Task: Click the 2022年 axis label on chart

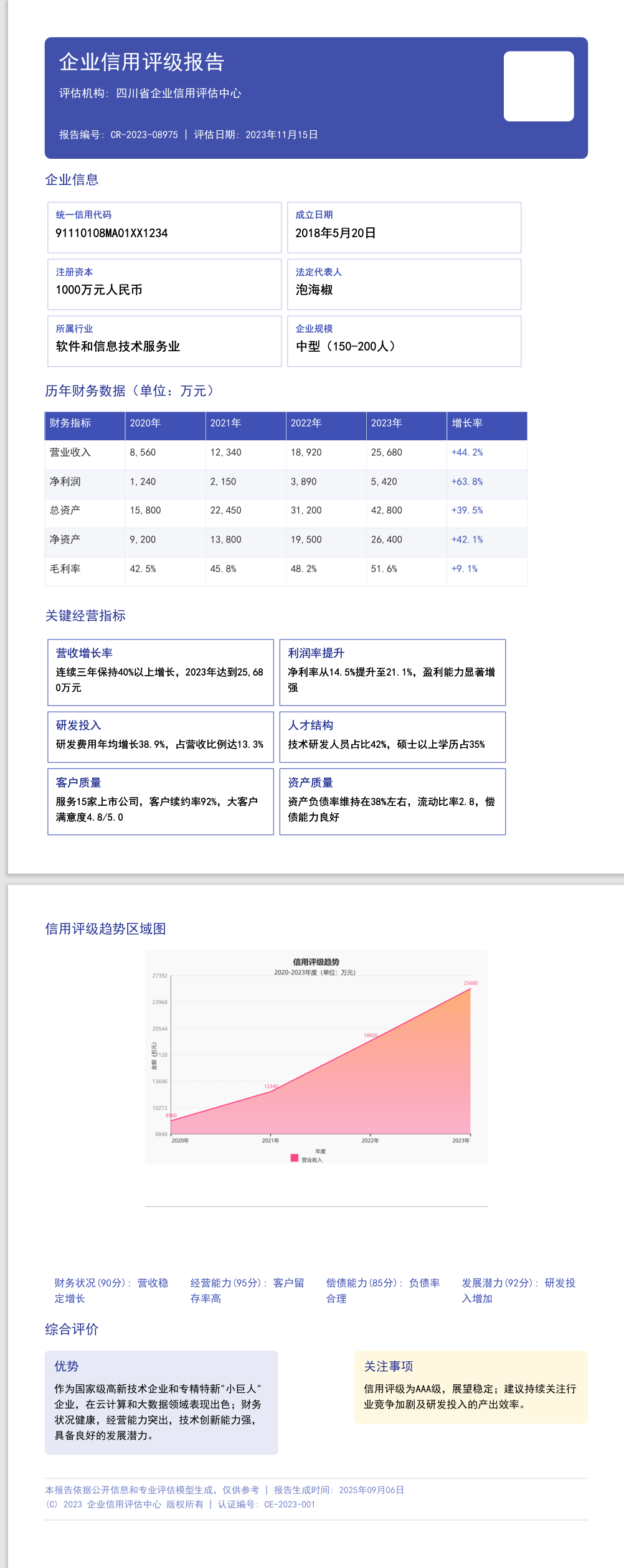Action: coord(371,1141)
